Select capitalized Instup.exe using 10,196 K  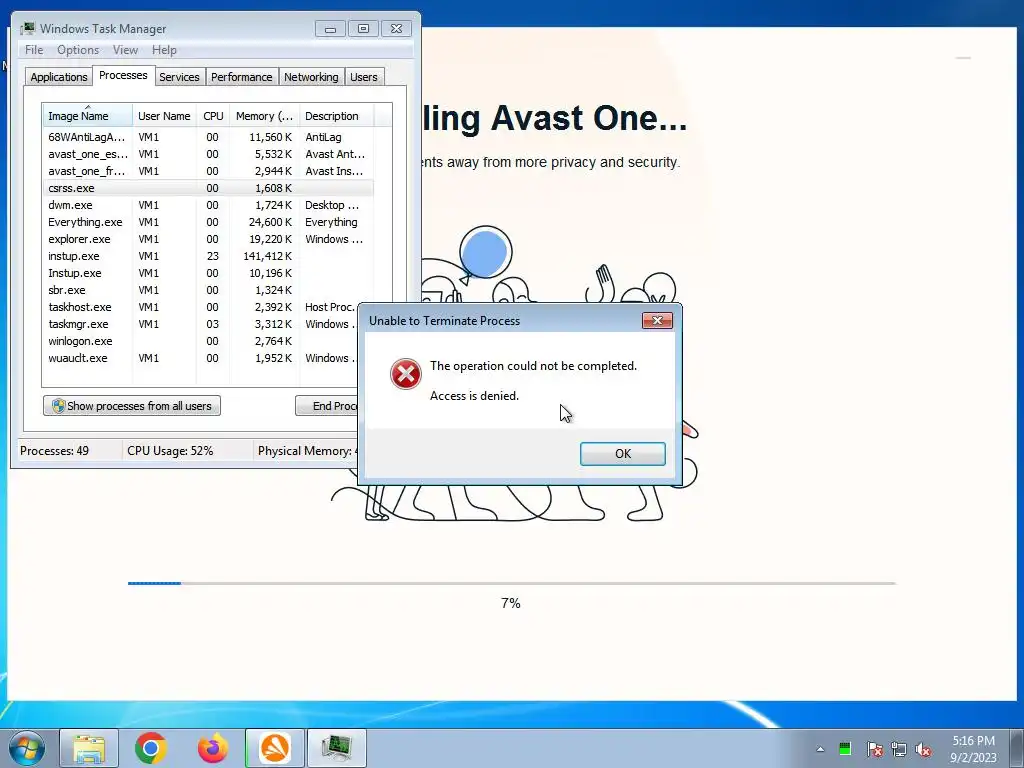click(x=208, y=273)
